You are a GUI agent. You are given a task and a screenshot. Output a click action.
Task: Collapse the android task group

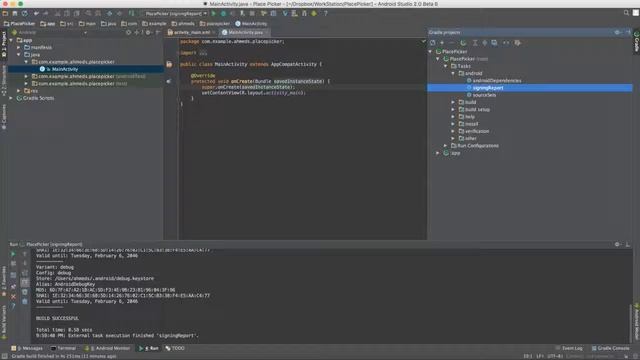[453, 73]
